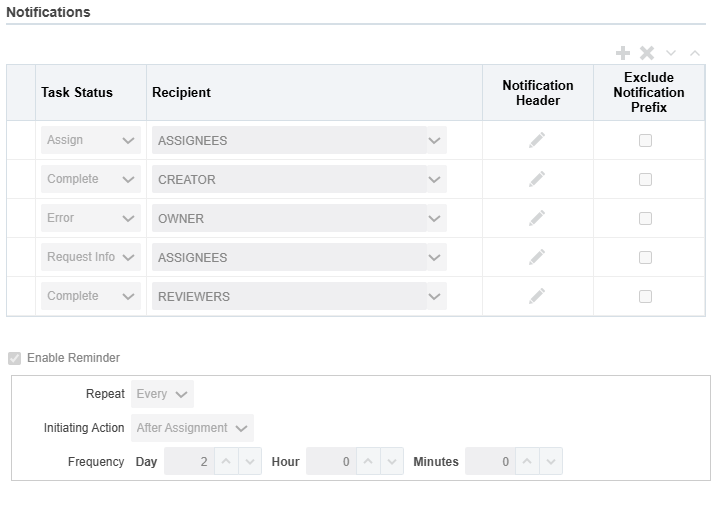Click the move row up chevron icon
This screenshot has width=721, height=507.
tap(695, 53)
